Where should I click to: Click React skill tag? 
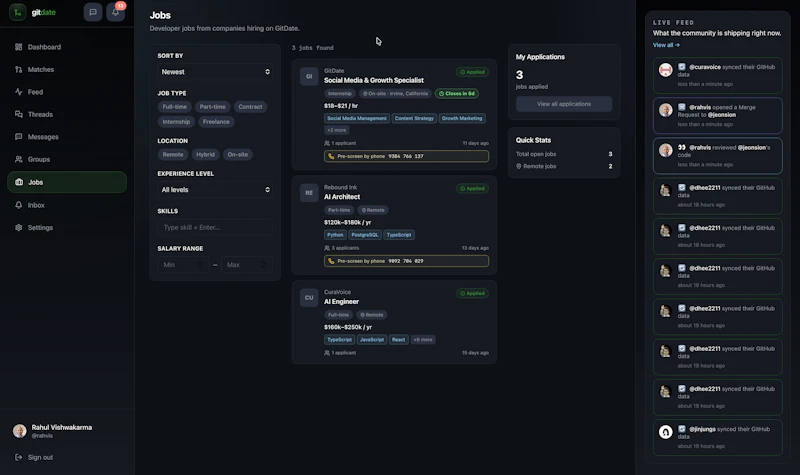pos(398,340)
